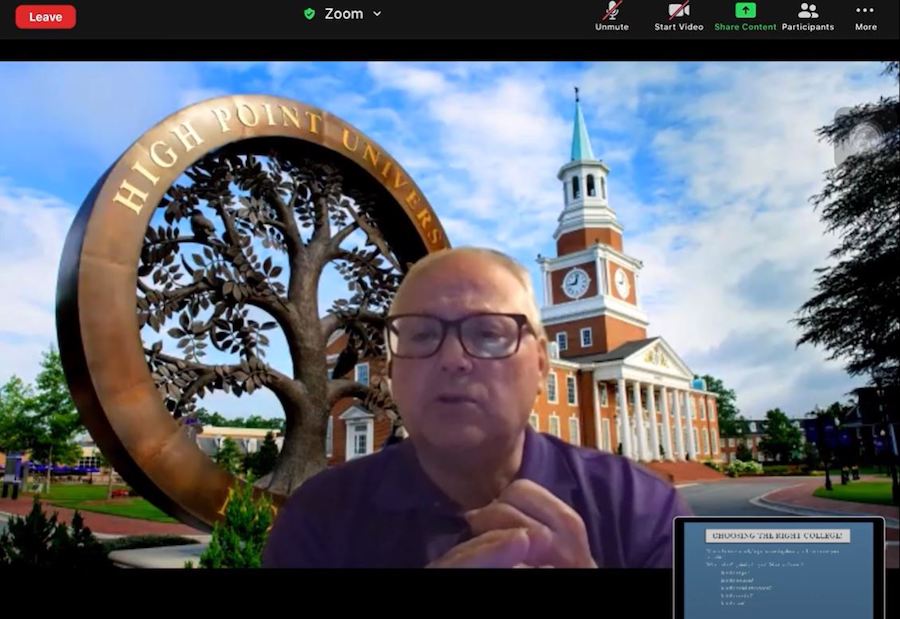Unmute the microphone
Screen dimensions: 900x619
click(611, 17)
